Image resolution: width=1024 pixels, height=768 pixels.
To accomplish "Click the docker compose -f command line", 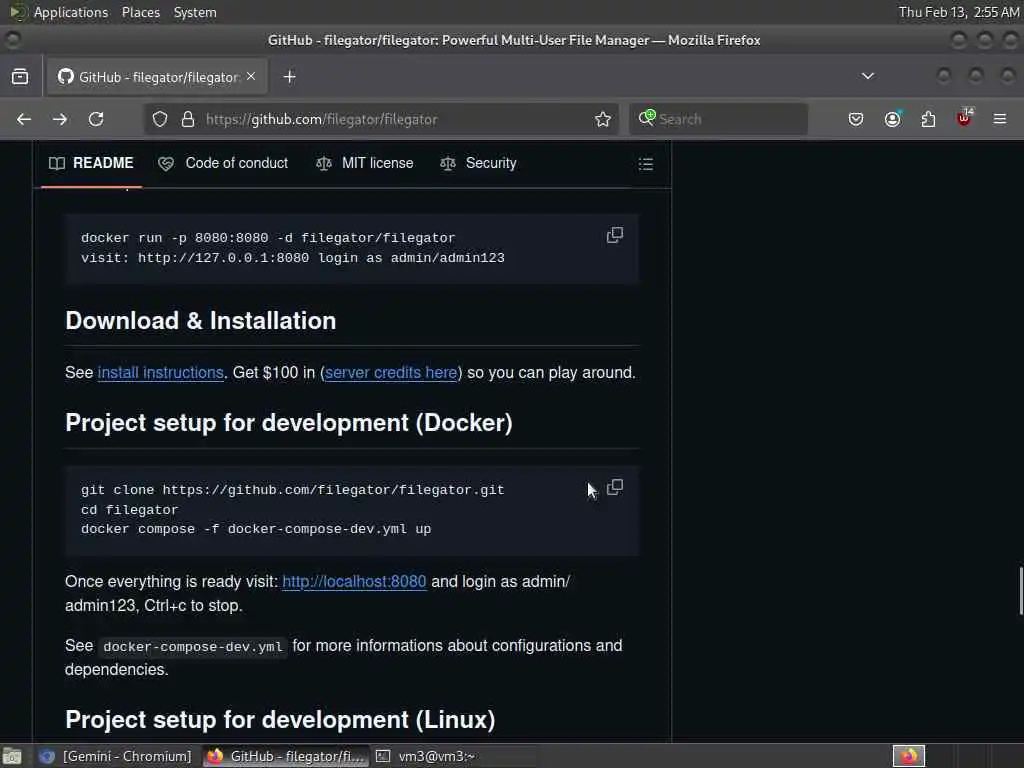I will (x=256, y=529).
